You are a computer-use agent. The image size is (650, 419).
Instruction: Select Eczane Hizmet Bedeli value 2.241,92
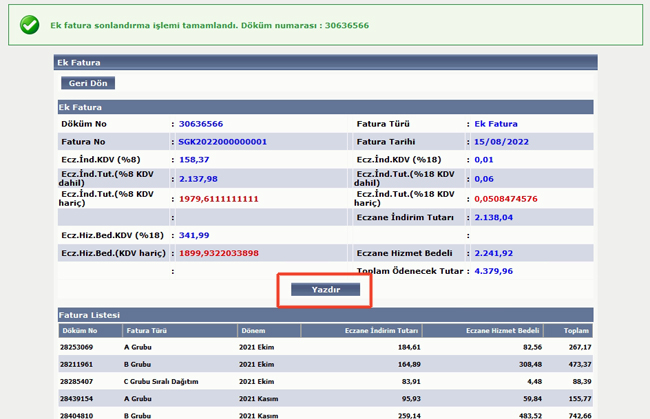(x=493, y=253)
